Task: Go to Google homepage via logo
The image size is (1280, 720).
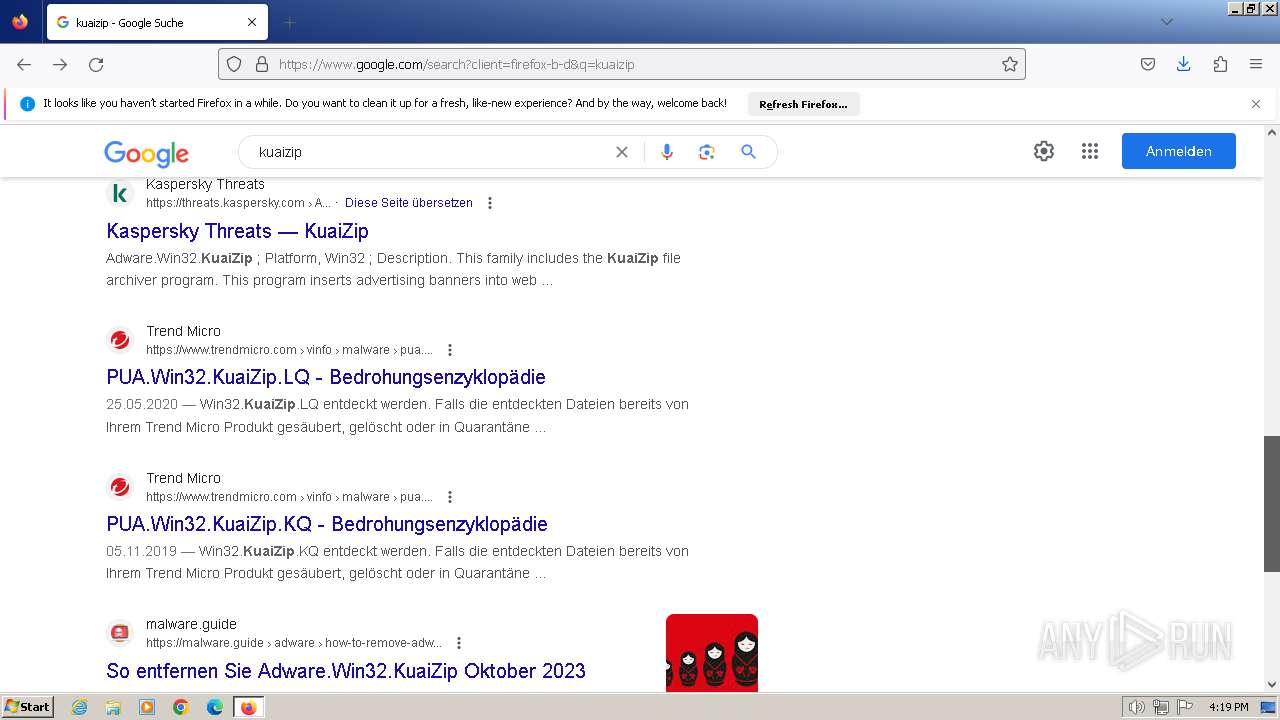Action: tap(146, 153)
